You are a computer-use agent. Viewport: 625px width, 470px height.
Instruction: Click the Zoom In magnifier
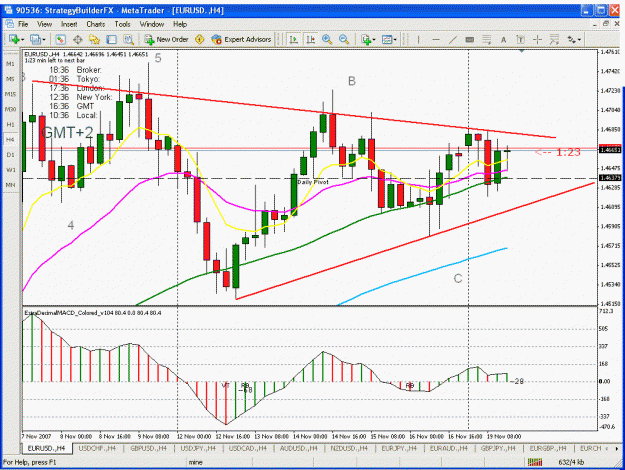[x=327, y=39]
